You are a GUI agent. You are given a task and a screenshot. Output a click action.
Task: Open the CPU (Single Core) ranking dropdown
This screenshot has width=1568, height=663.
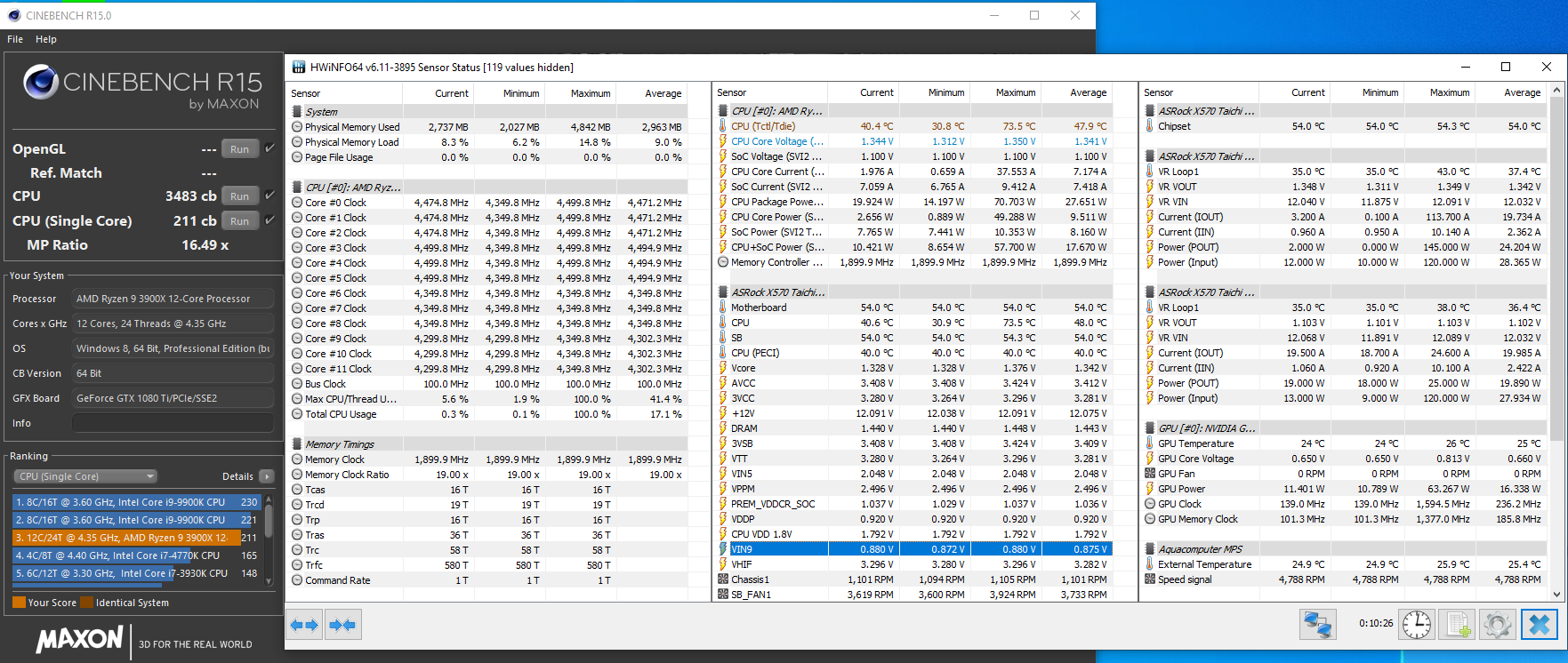click(x=86, y=476)
